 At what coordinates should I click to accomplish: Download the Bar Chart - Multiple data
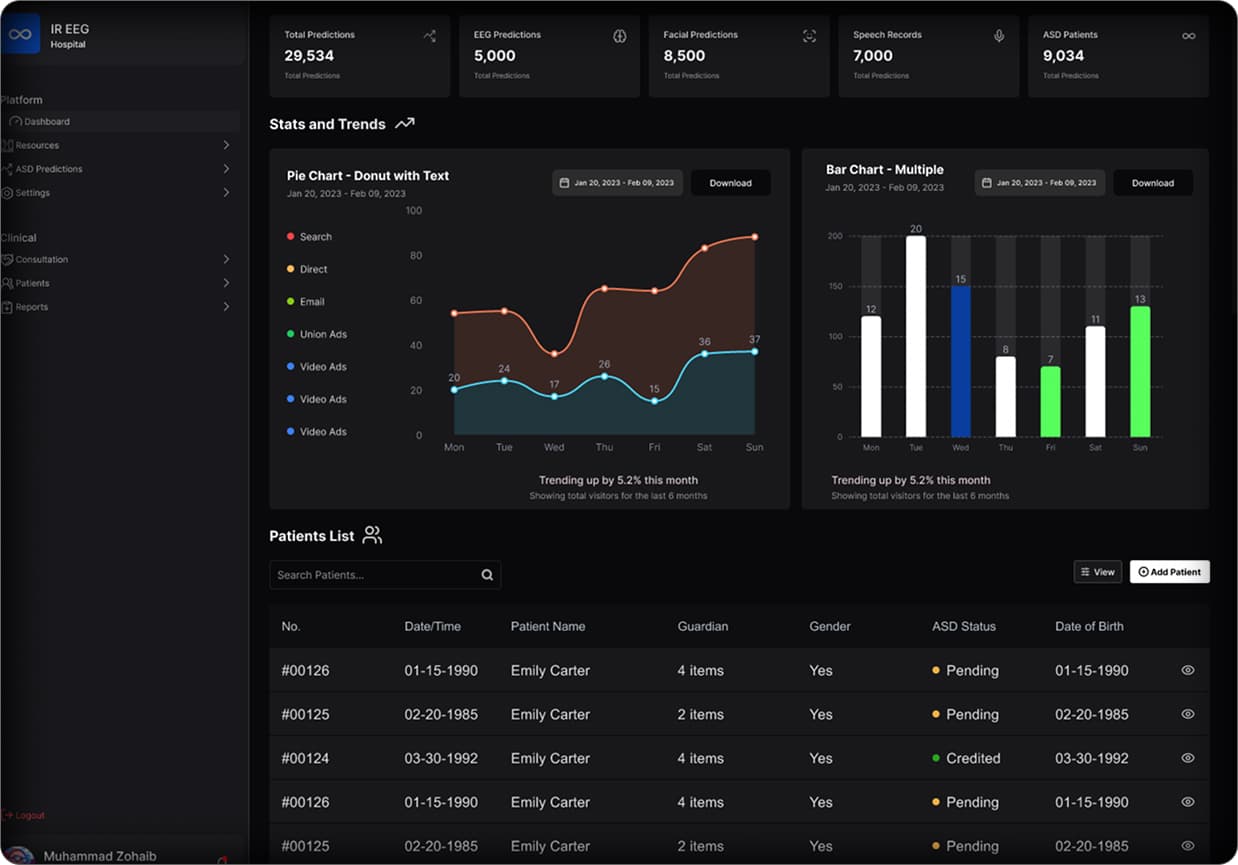1152,183
